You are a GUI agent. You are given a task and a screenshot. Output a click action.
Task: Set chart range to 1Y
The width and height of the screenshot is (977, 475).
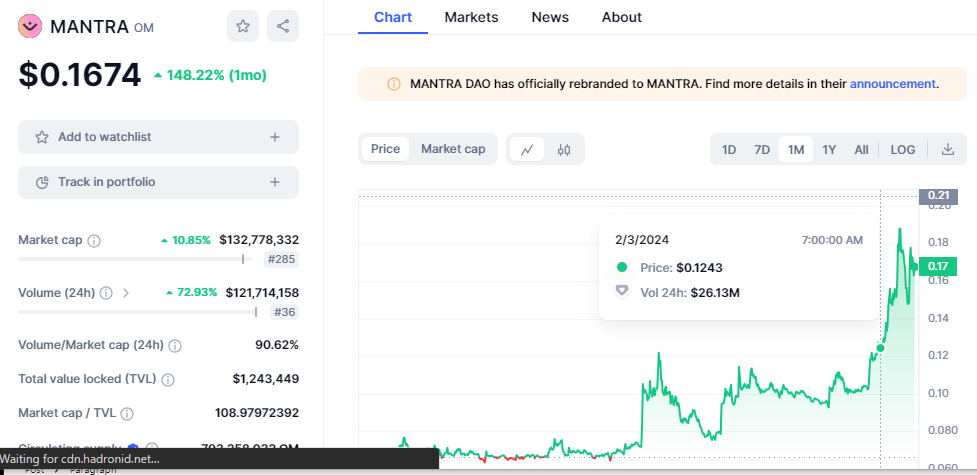point(829,150)
